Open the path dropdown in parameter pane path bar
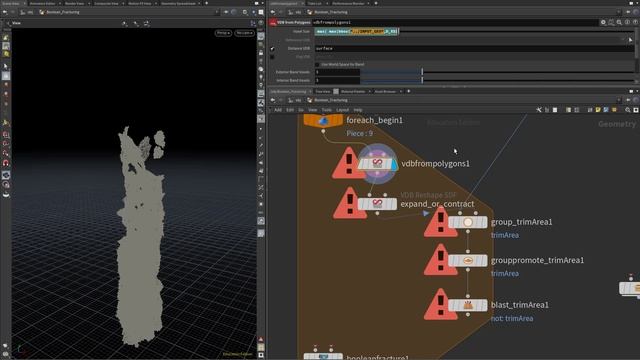 click(x=619, y=12)
